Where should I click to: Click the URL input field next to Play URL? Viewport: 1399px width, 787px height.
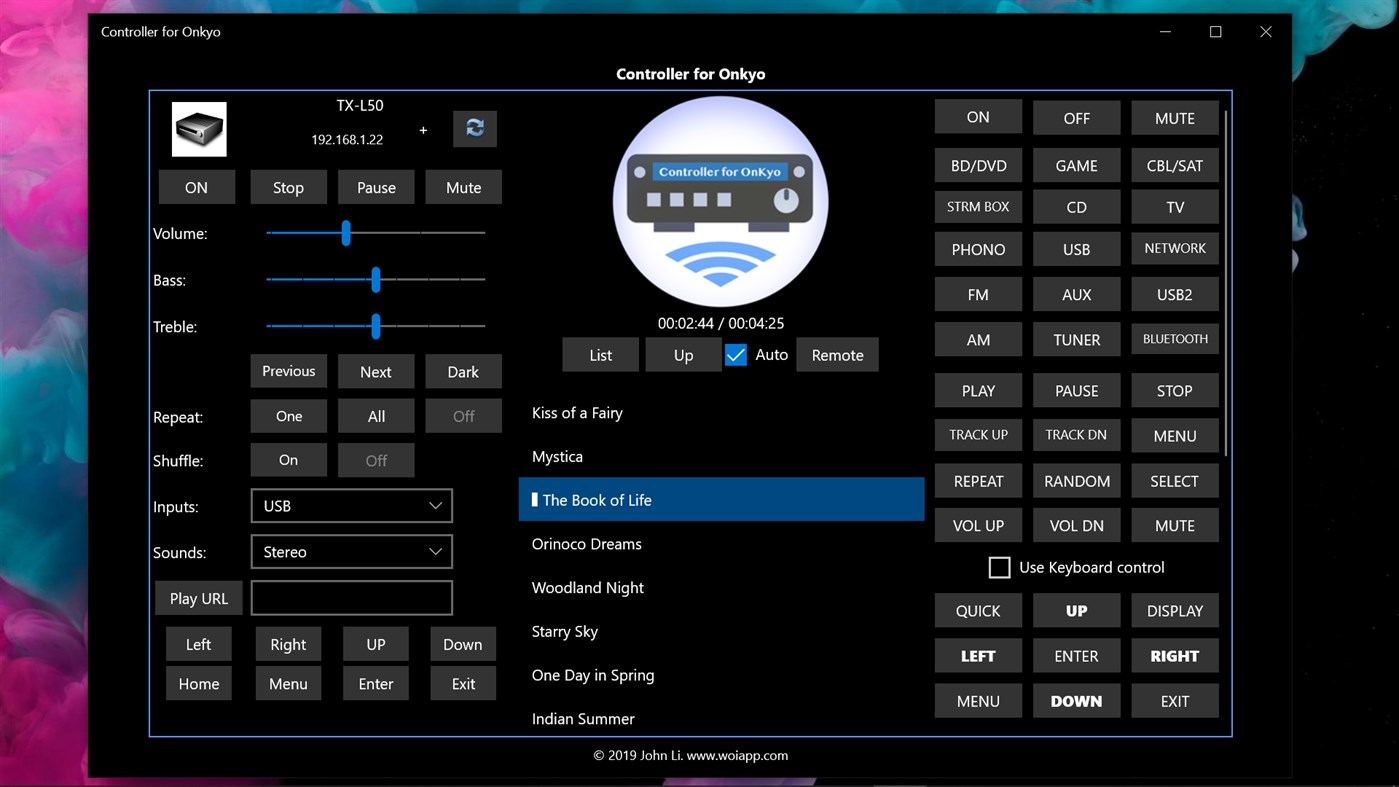tap(351, 597)
